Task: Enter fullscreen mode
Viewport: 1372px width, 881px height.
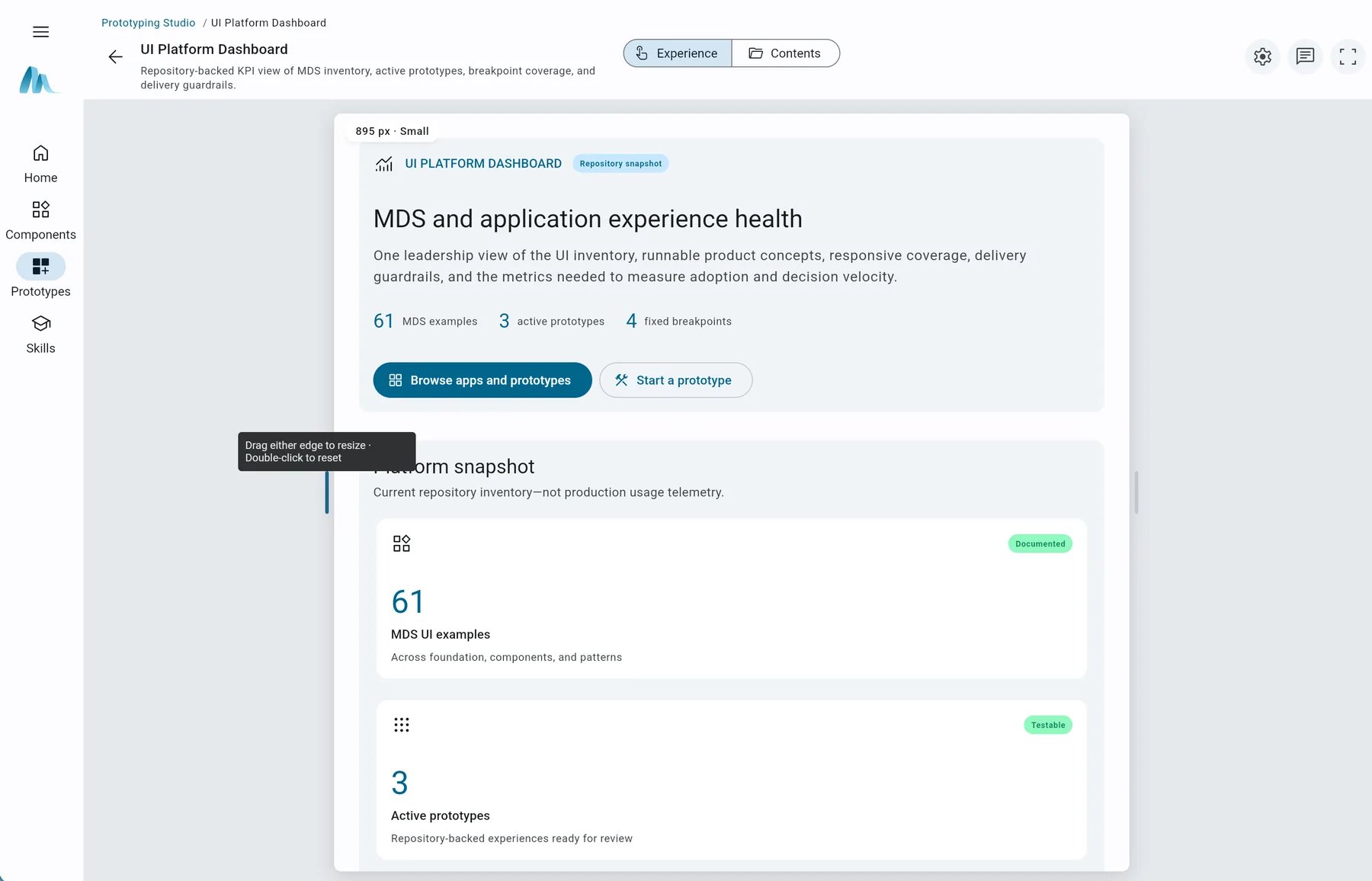Action: tap(1348, 56)
